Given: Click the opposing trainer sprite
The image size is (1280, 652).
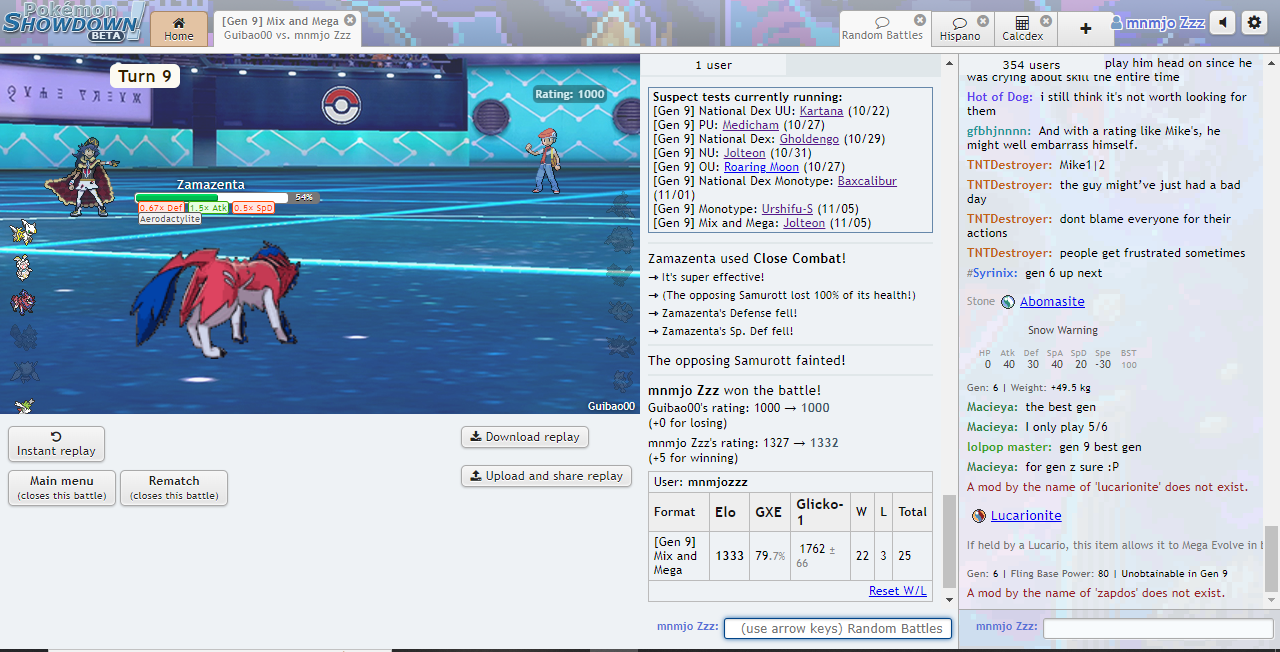Looking at the screenshot, I should [x=545, y=160].
